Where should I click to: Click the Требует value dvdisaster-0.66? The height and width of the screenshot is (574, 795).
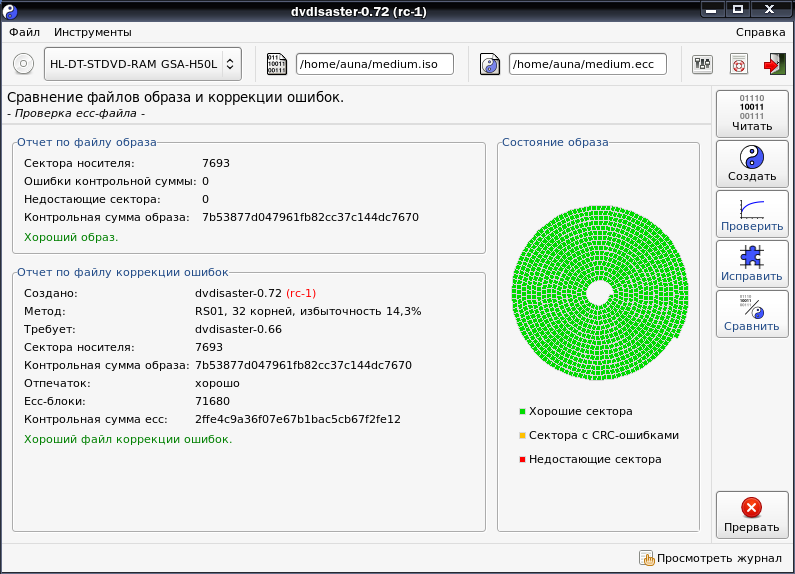238,330
